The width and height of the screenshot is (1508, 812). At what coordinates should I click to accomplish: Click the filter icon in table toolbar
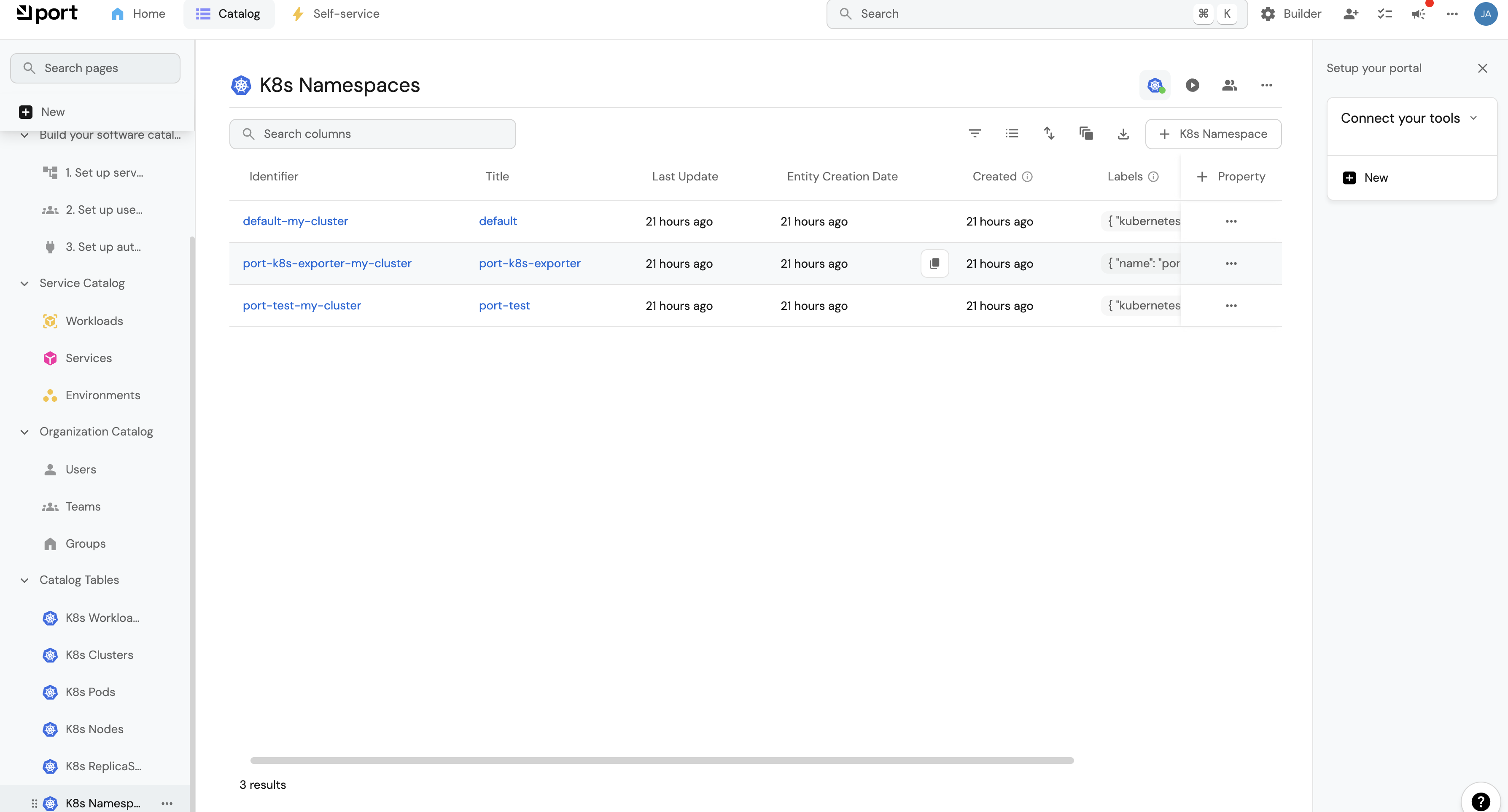point(975,134)
